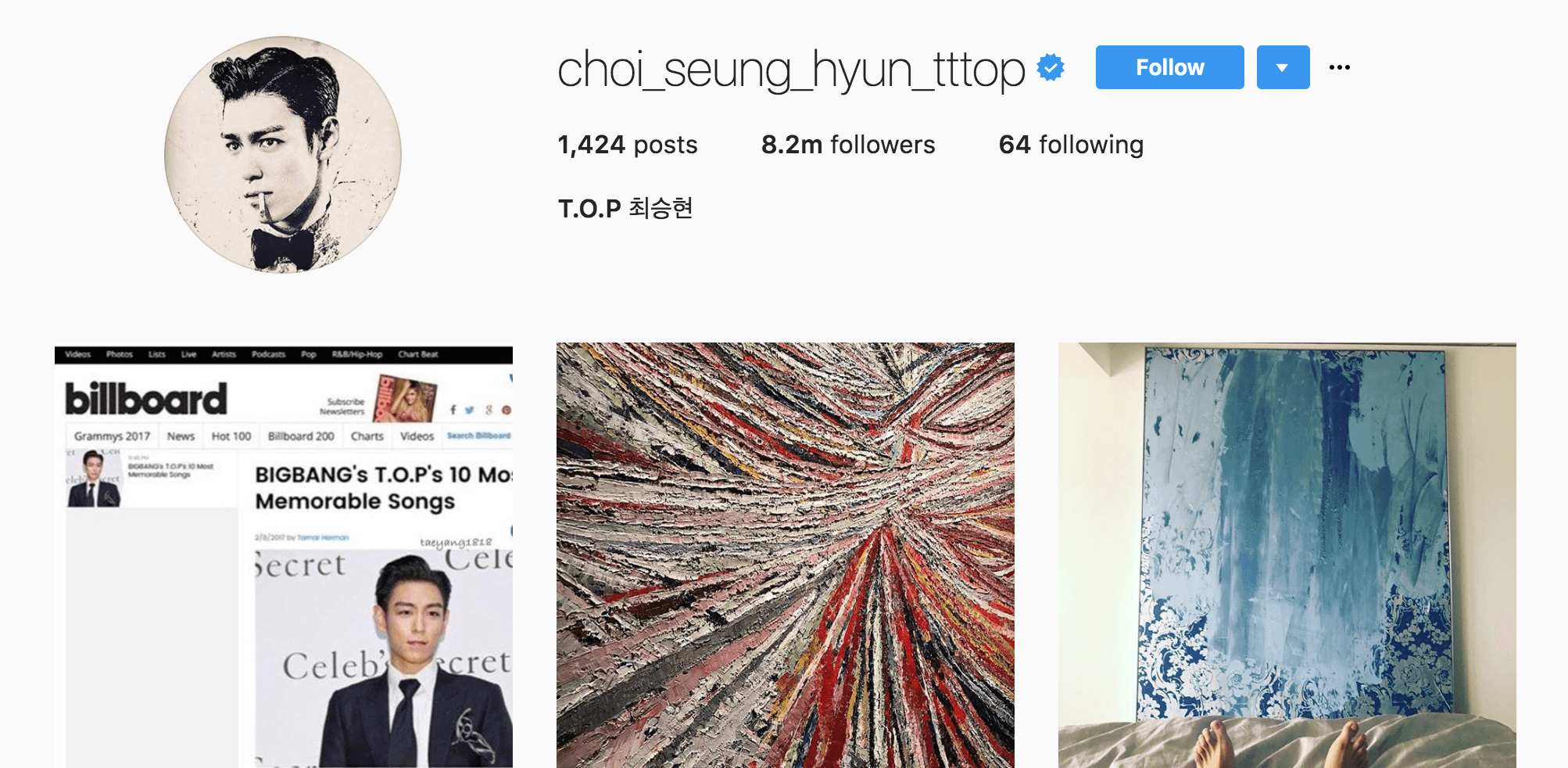Open the blue painting post
The height and width of the screenshot is (768, 1568).
point(1287,555)
